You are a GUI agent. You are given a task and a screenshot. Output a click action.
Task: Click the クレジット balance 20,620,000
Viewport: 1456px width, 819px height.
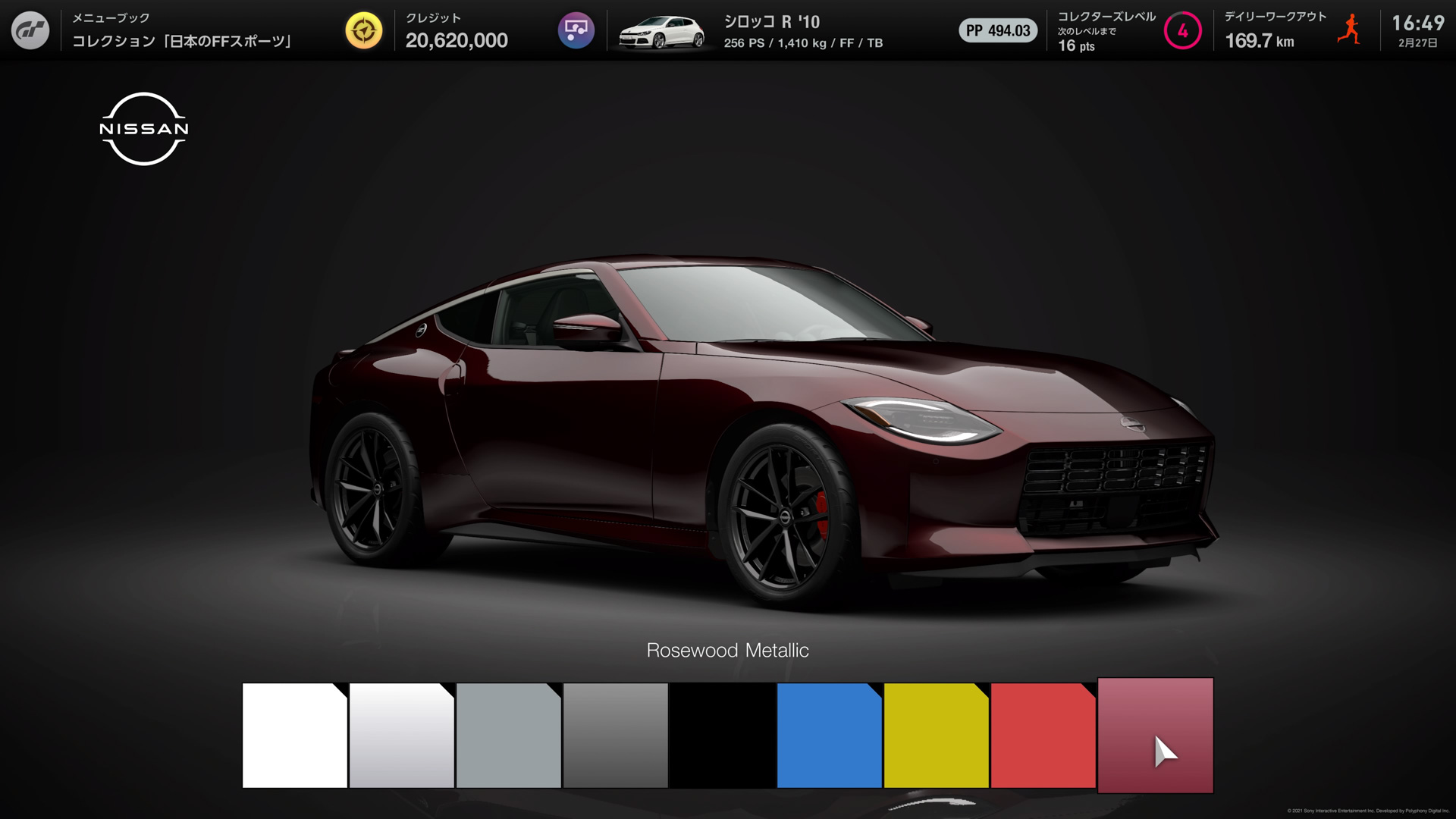[456, 41]
